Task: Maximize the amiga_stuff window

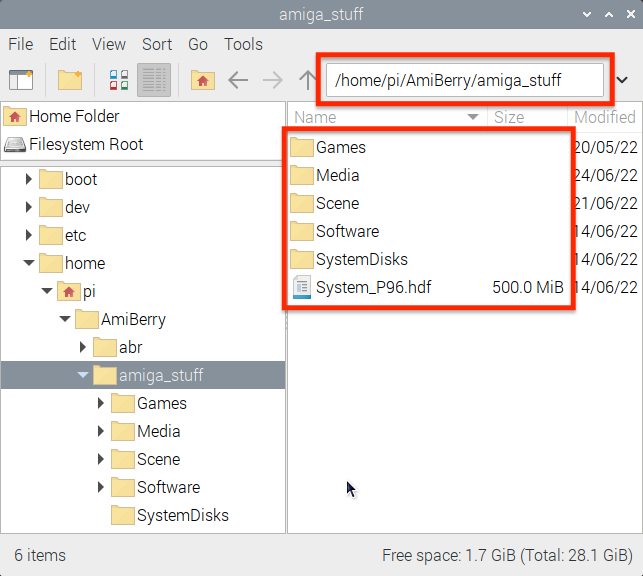Action: coord(609,14)
